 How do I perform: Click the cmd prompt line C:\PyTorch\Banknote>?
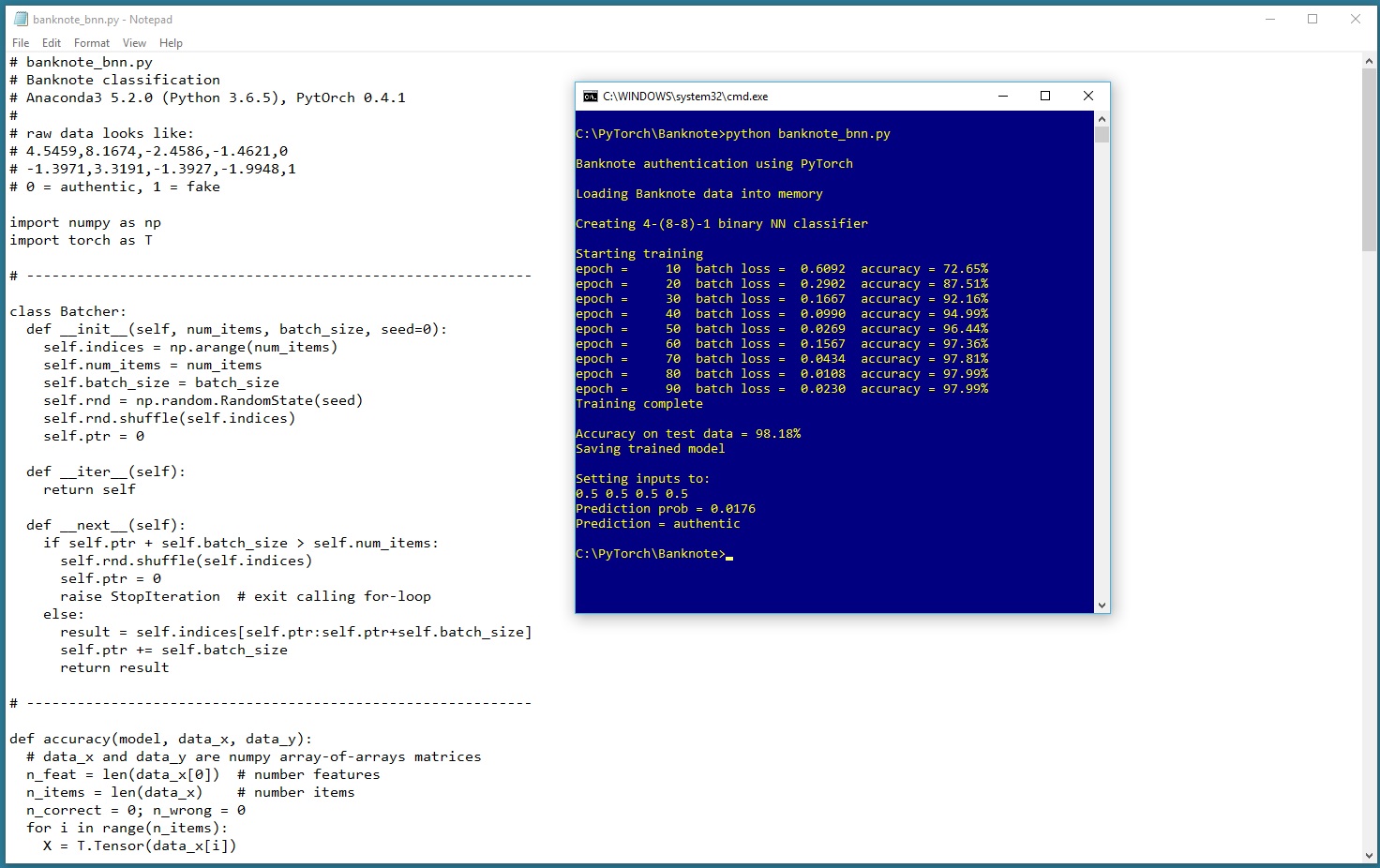(651, 554)
